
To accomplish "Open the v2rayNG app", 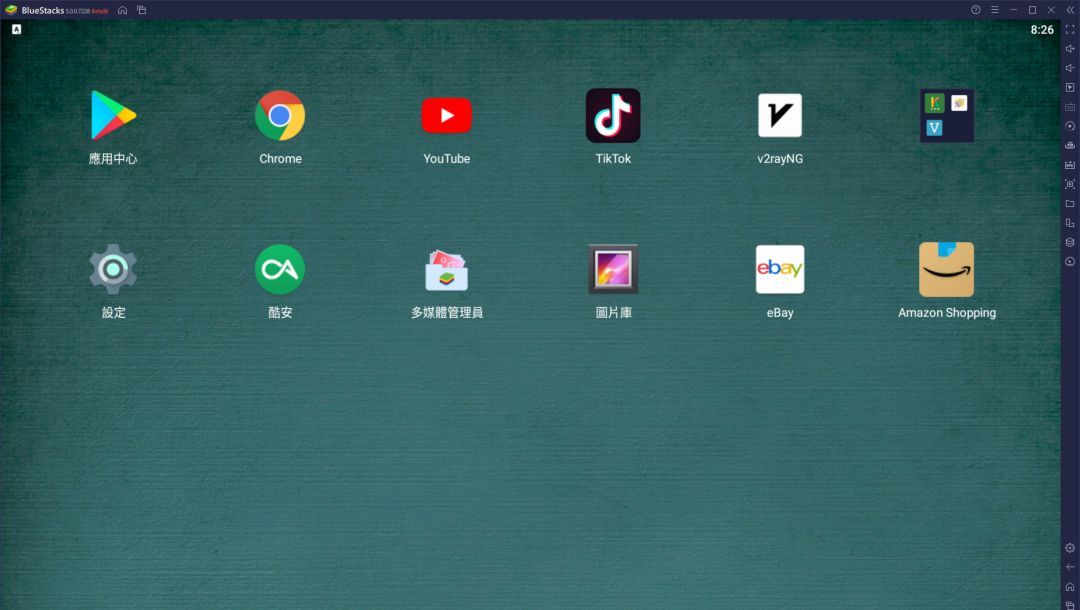I will [780, 116].
